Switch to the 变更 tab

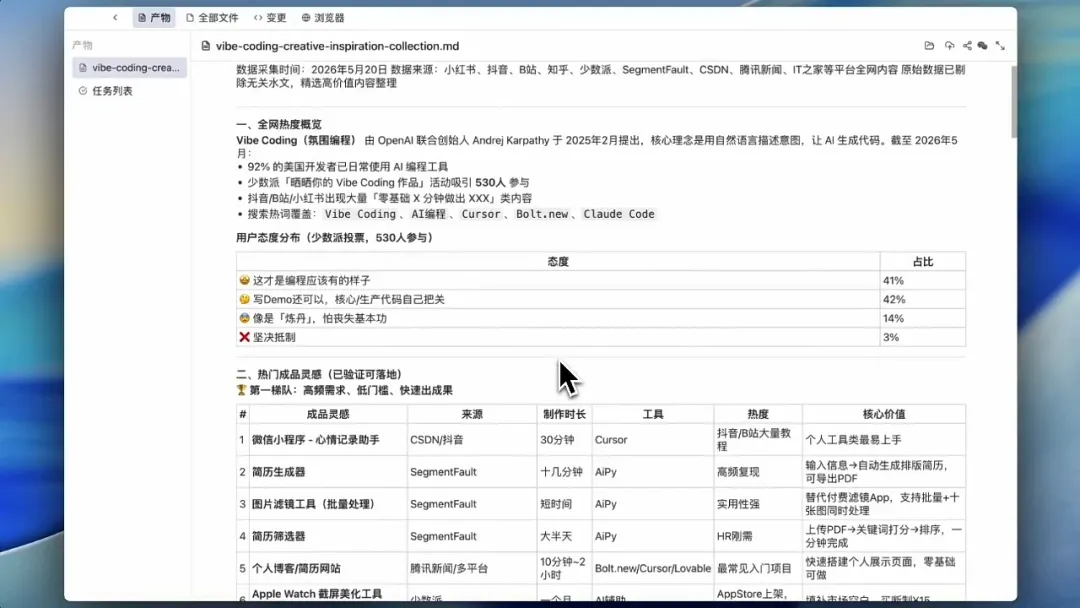tap(269, 17)
